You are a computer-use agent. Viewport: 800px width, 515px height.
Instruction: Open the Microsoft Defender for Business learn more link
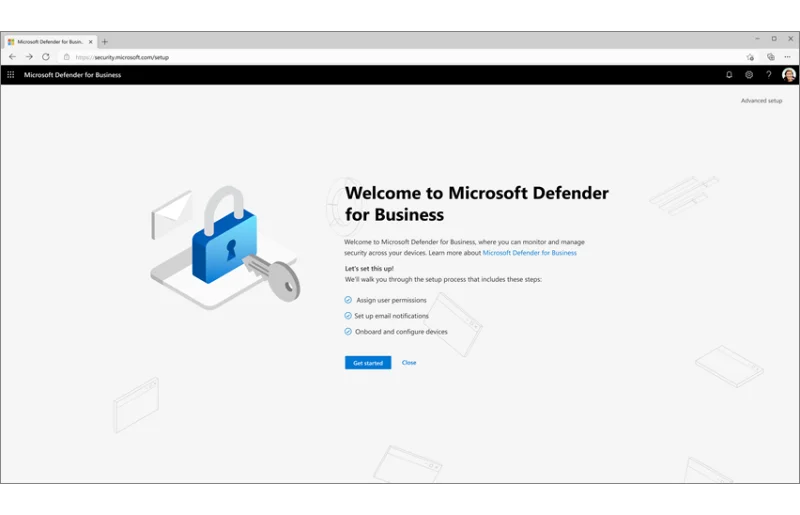[x=530, y=253]
